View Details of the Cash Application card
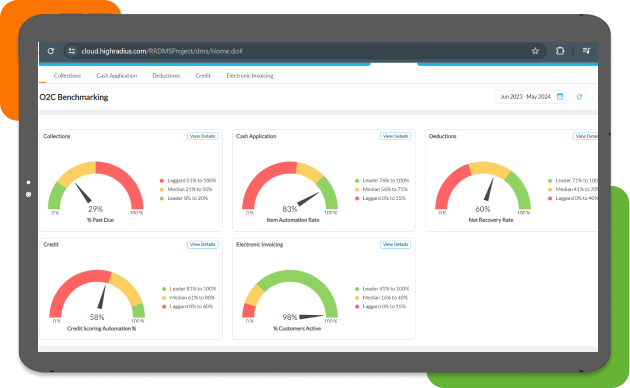Screen dimensions: 630x388 pos(395,136)
